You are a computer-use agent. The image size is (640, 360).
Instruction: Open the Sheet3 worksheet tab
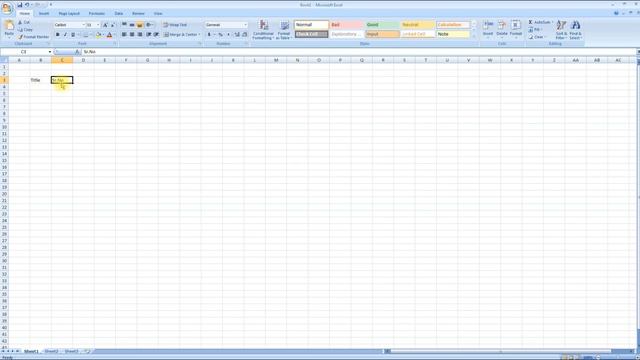coord(71,351)
